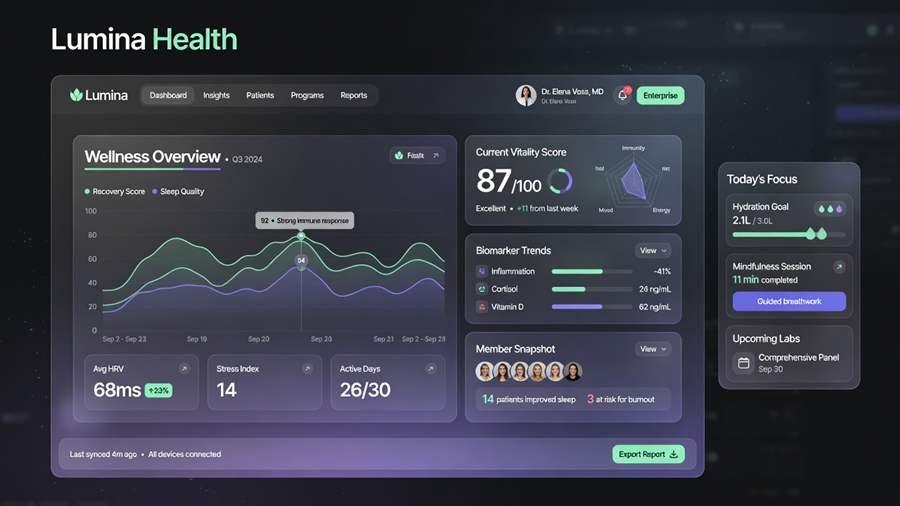Click the Cortisol progress bar
Viewport: 900px width, 506px height.
point(591,289)
